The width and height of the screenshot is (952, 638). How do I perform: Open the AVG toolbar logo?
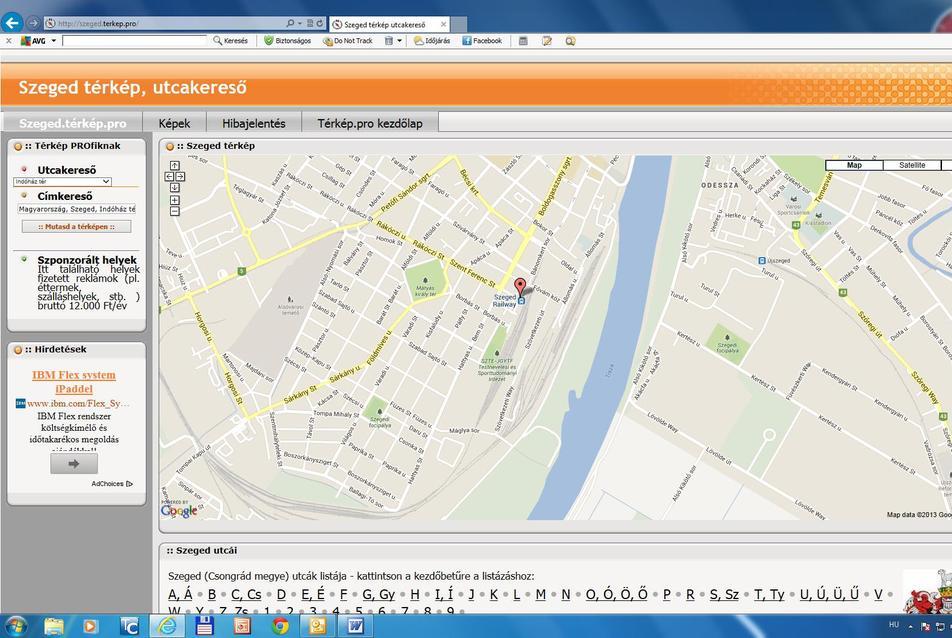coord(33,41)
